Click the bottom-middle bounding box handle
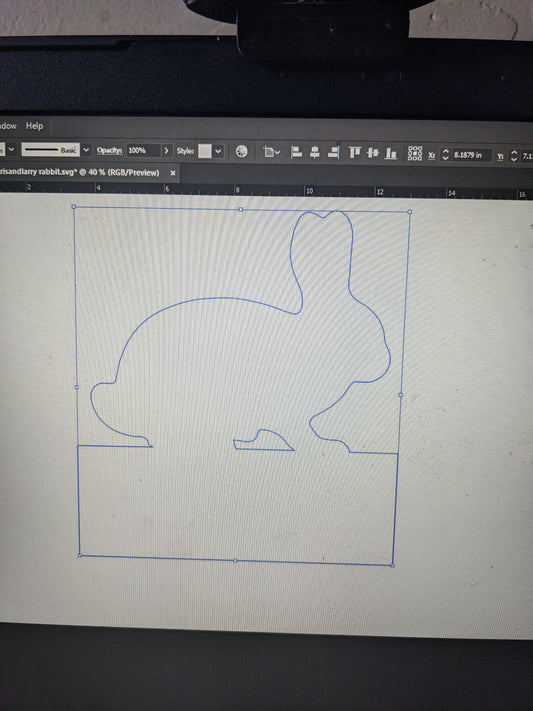This screenshot has width=533, height=711. (x=235, y=560)
